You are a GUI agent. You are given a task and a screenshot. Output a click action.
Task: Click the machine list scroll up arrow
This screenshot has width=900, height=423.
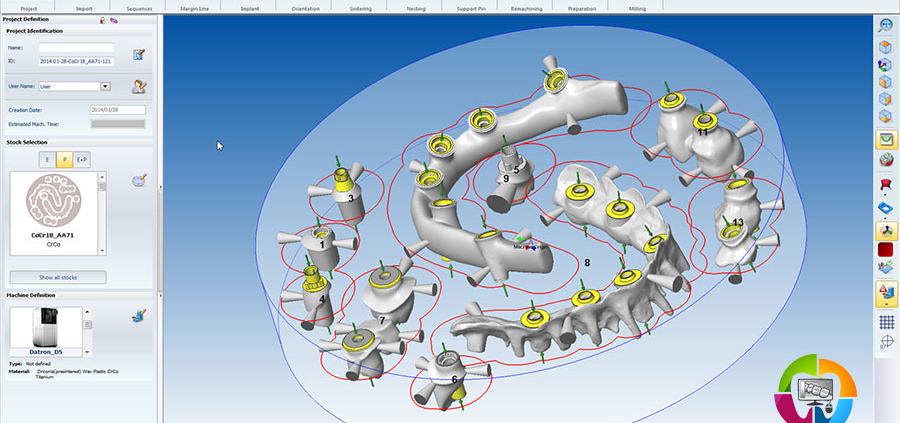(x=87, y=312)
